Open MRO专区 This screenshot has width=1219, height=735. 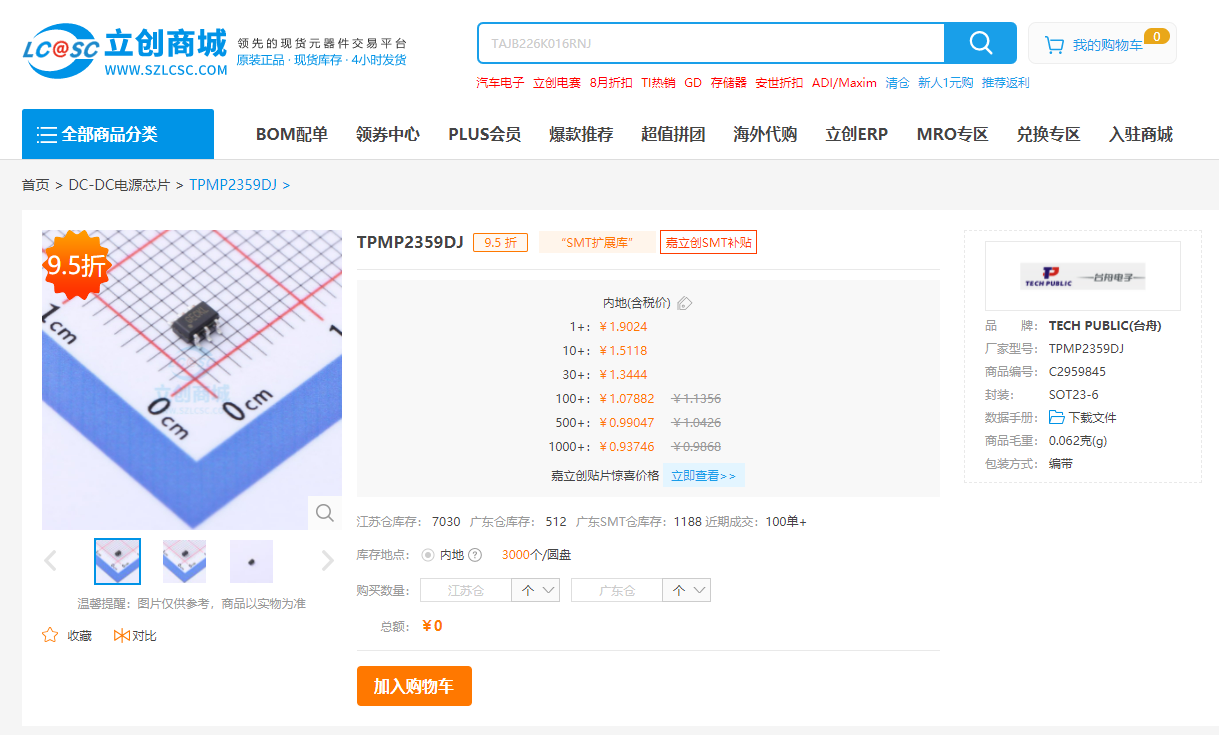[x=953, y=134]
